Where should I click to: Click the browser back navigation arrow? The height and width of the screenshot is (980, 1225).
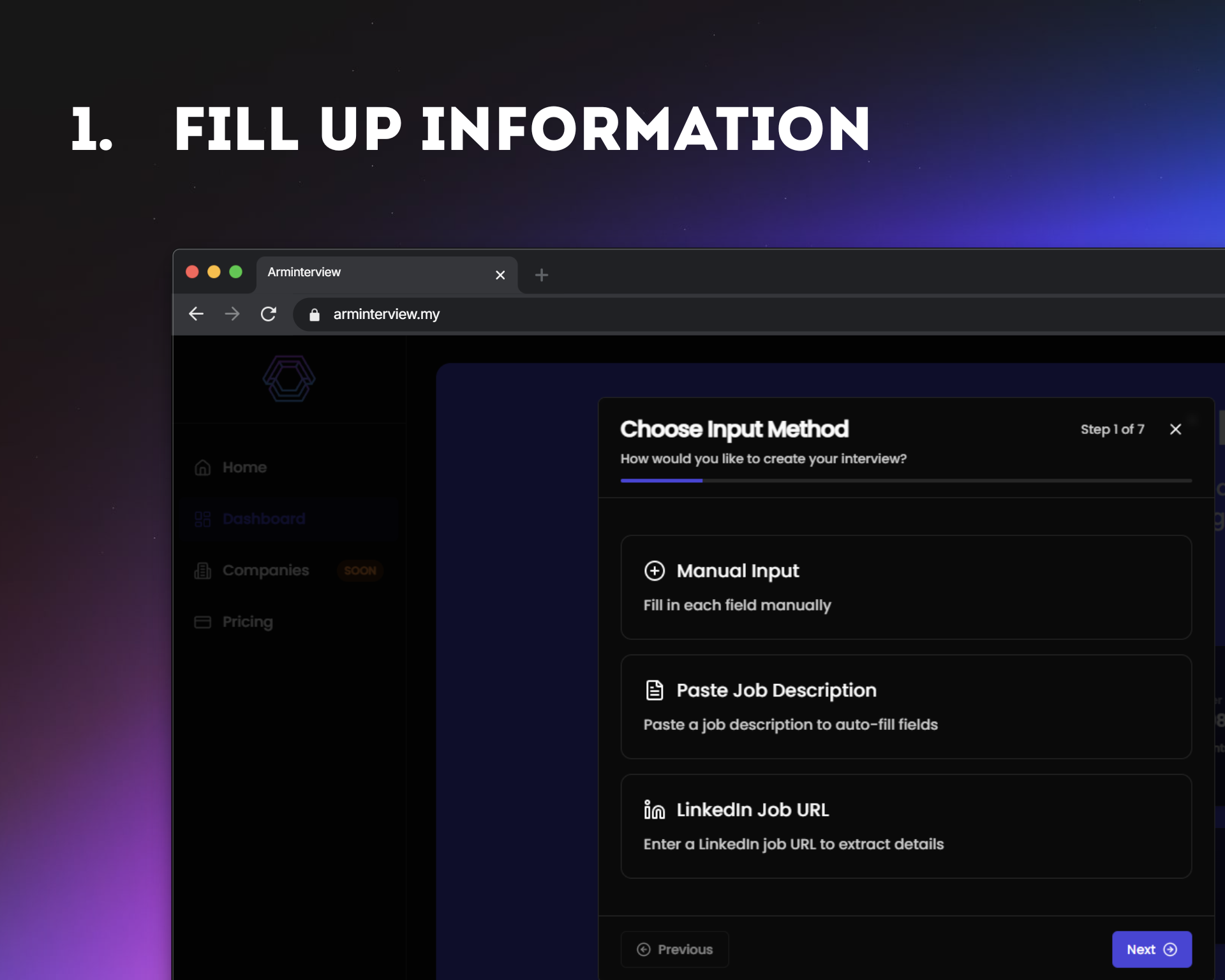tap(196, 313)
